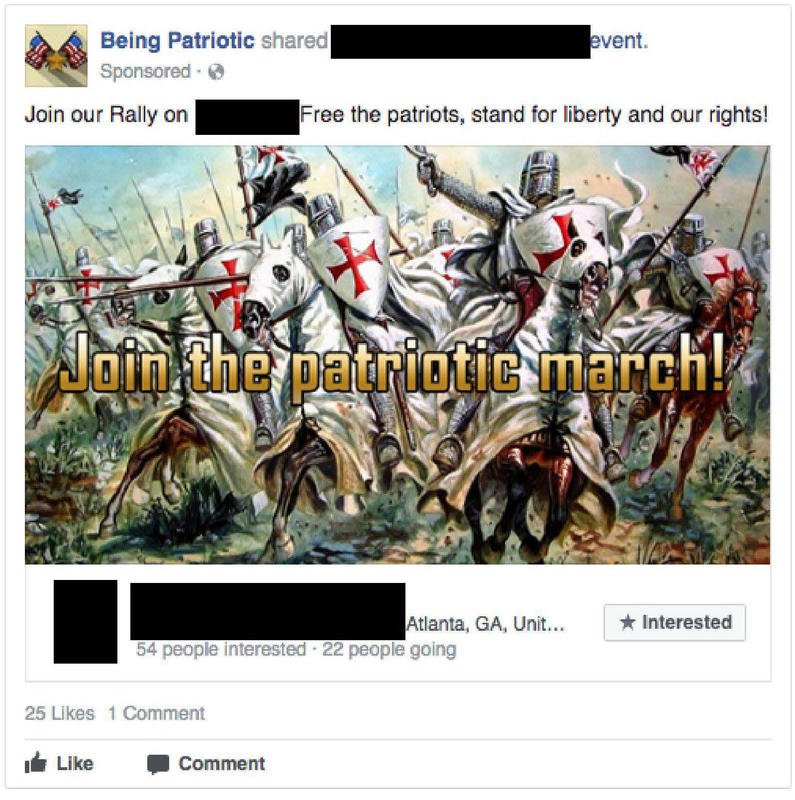Open the Join the patriotic march image
The width and height of the screenshot is (795, 800).
click(398, 355)
